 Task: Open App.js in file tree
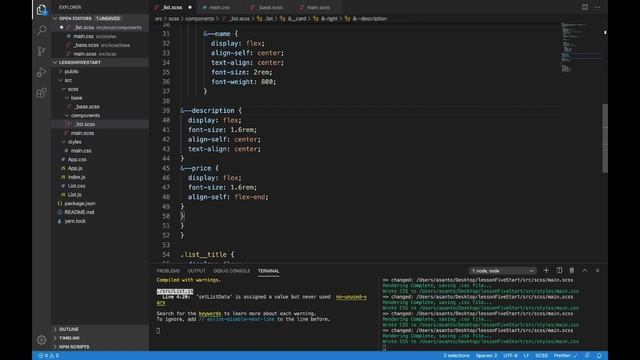point(75,168)
